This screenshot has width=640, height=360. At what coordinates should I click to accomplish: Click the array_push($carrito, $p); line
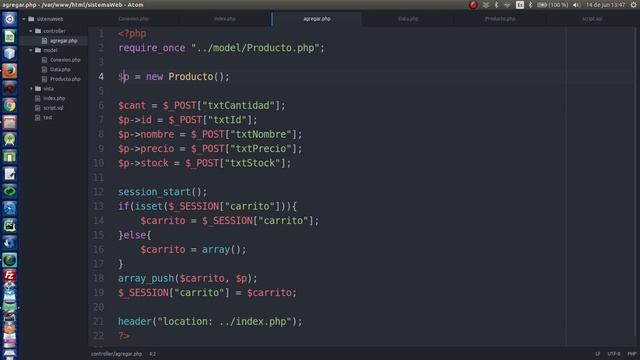tap(188, 278)
